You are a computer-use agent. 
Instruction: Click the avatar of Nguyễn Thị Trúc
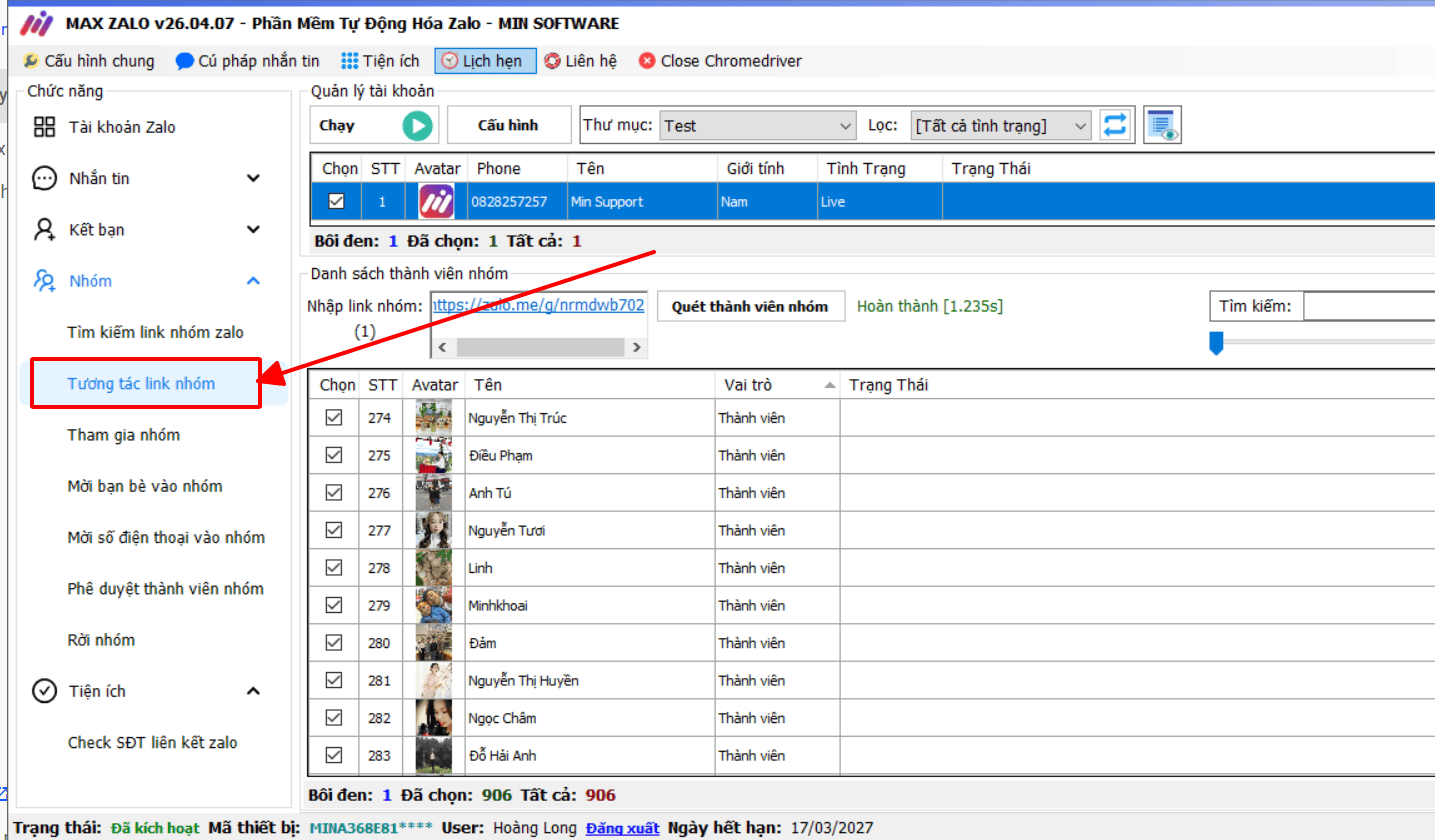[x=433, y=418]
